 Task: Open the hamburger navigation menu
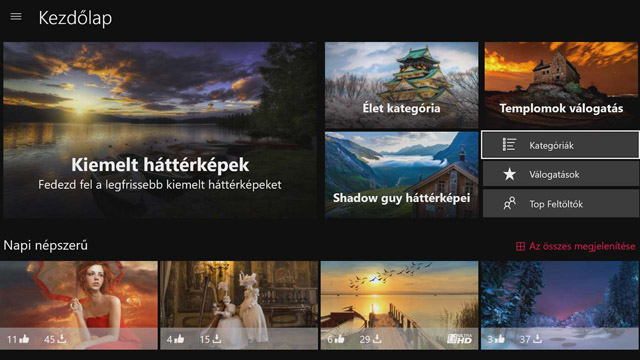[x=16, y=17]
